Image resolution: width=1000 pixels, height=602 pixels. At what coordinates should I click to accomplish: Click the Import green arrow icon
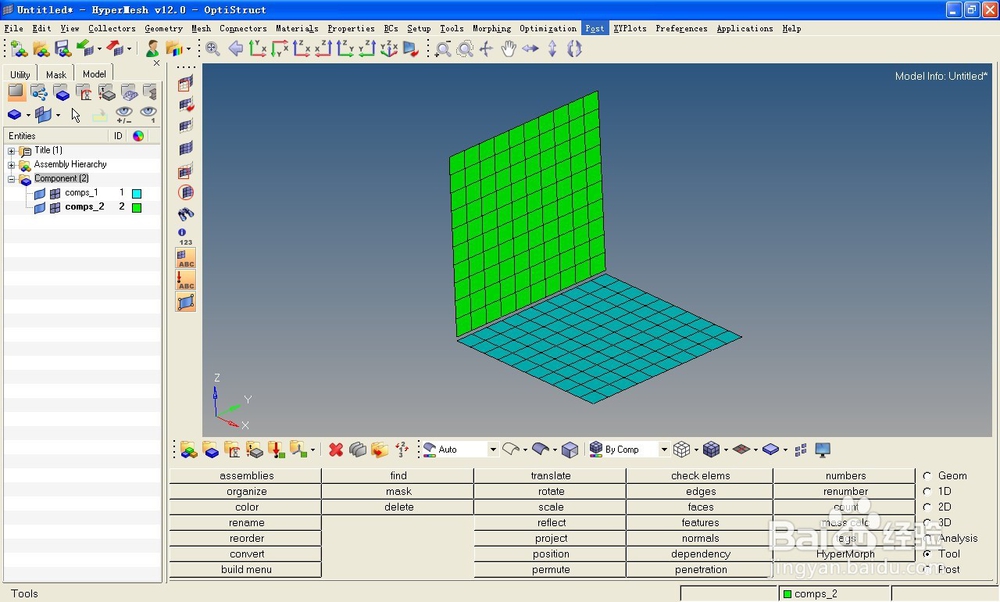pos(84,48)
